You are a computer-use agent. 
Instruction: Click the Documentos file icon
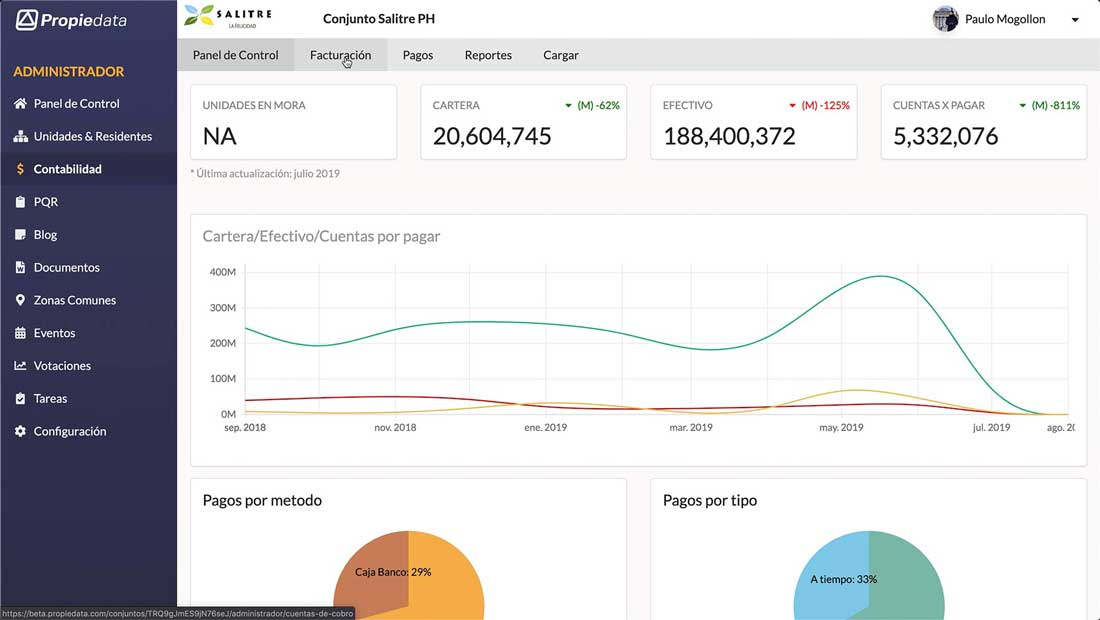point(20,268)
